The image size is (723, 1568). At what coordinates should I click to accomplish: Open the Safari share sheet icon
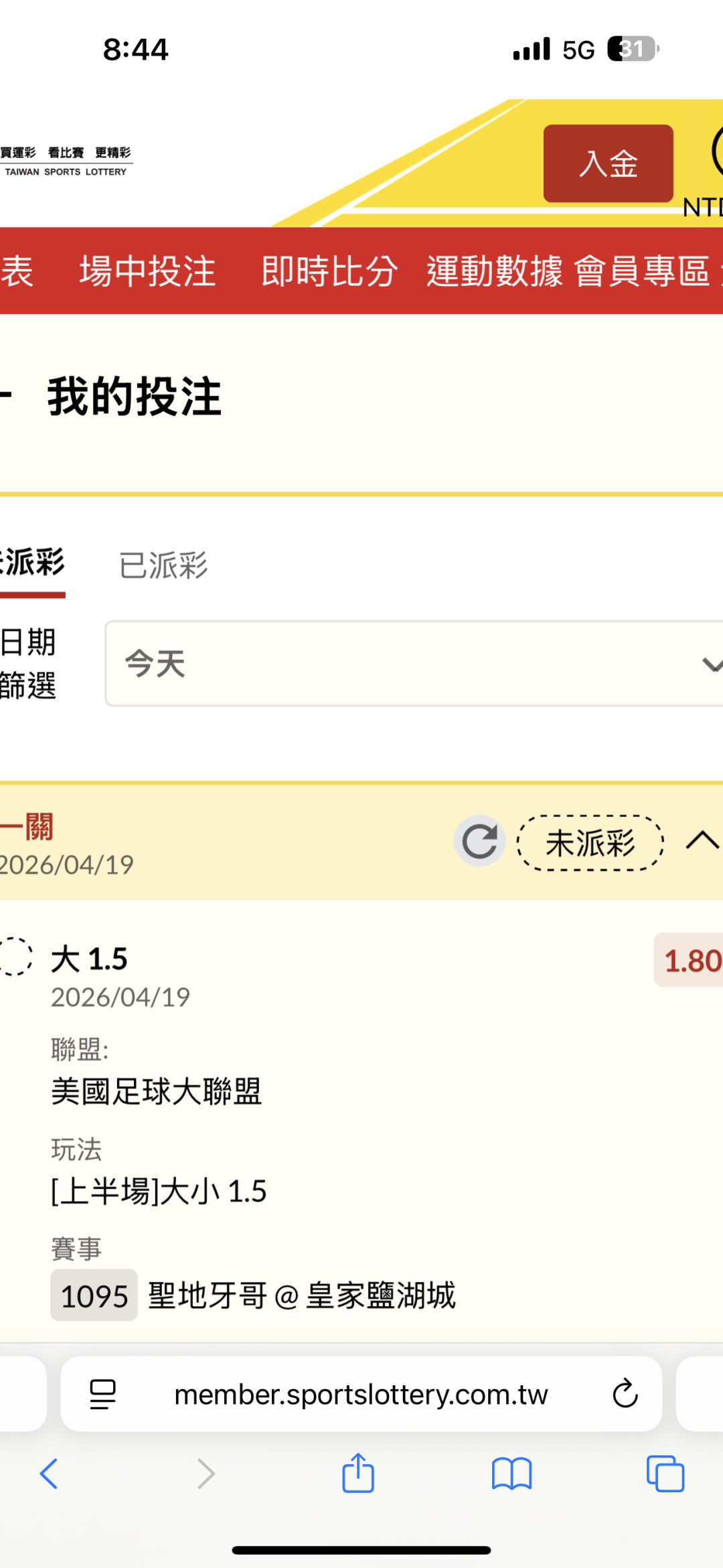(x=358, y=1473)
